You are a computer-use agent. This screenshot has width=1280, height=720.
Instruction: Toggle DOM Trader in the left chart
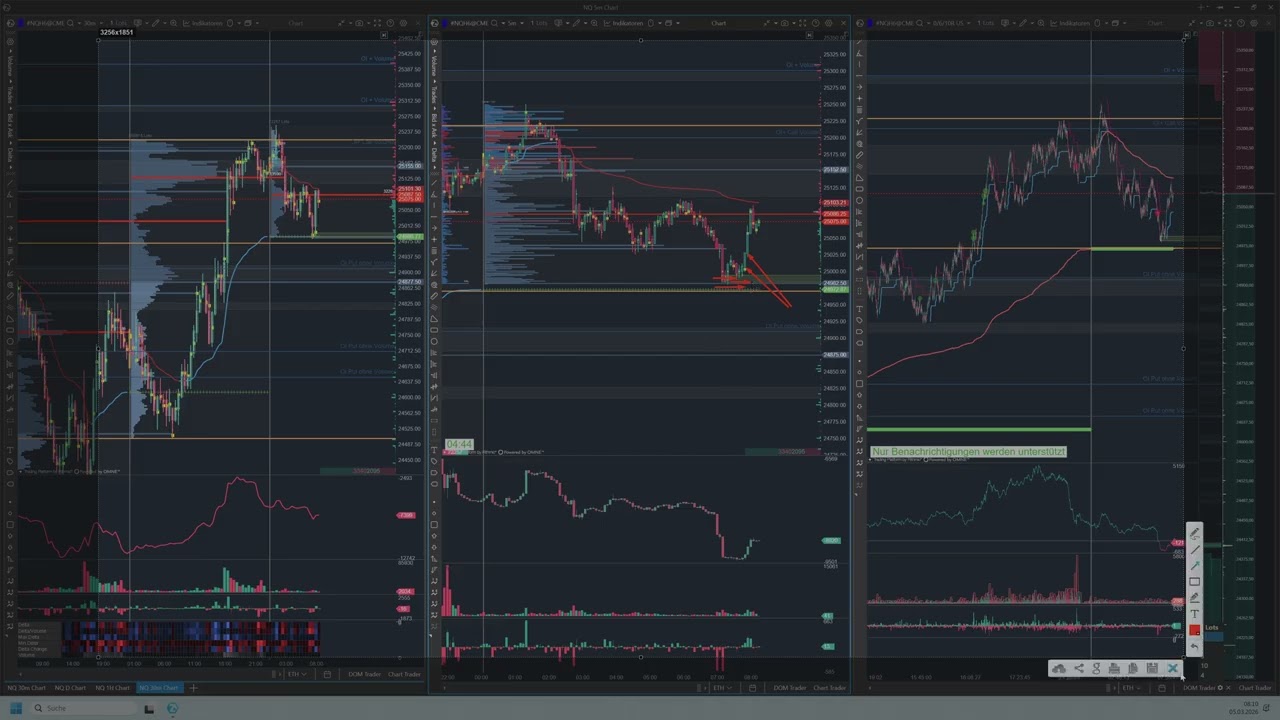pos(364,674)
